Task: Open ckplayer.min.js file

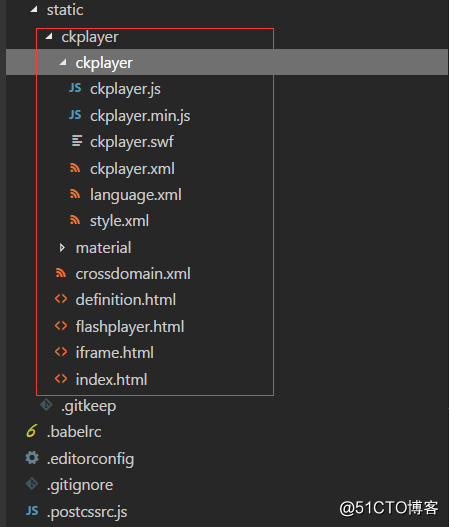Action: tap(140, 116)
